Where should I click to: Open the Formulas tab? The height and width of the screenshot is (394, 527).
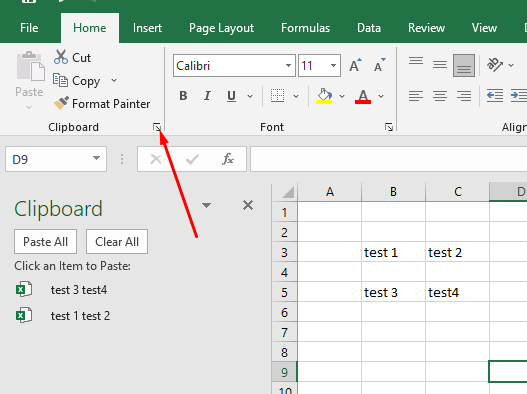pos(306,28)
